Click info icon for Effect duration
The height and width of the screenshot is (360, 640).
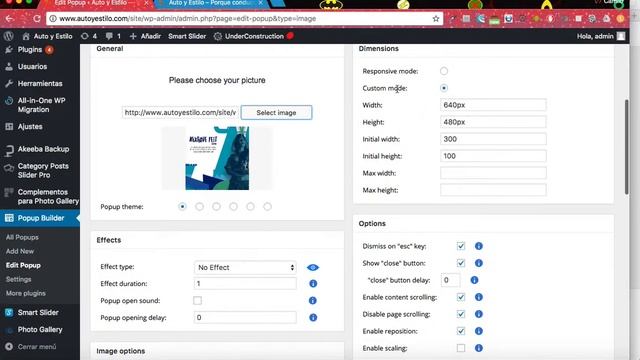pyautogui.click(x=313, y=284)
